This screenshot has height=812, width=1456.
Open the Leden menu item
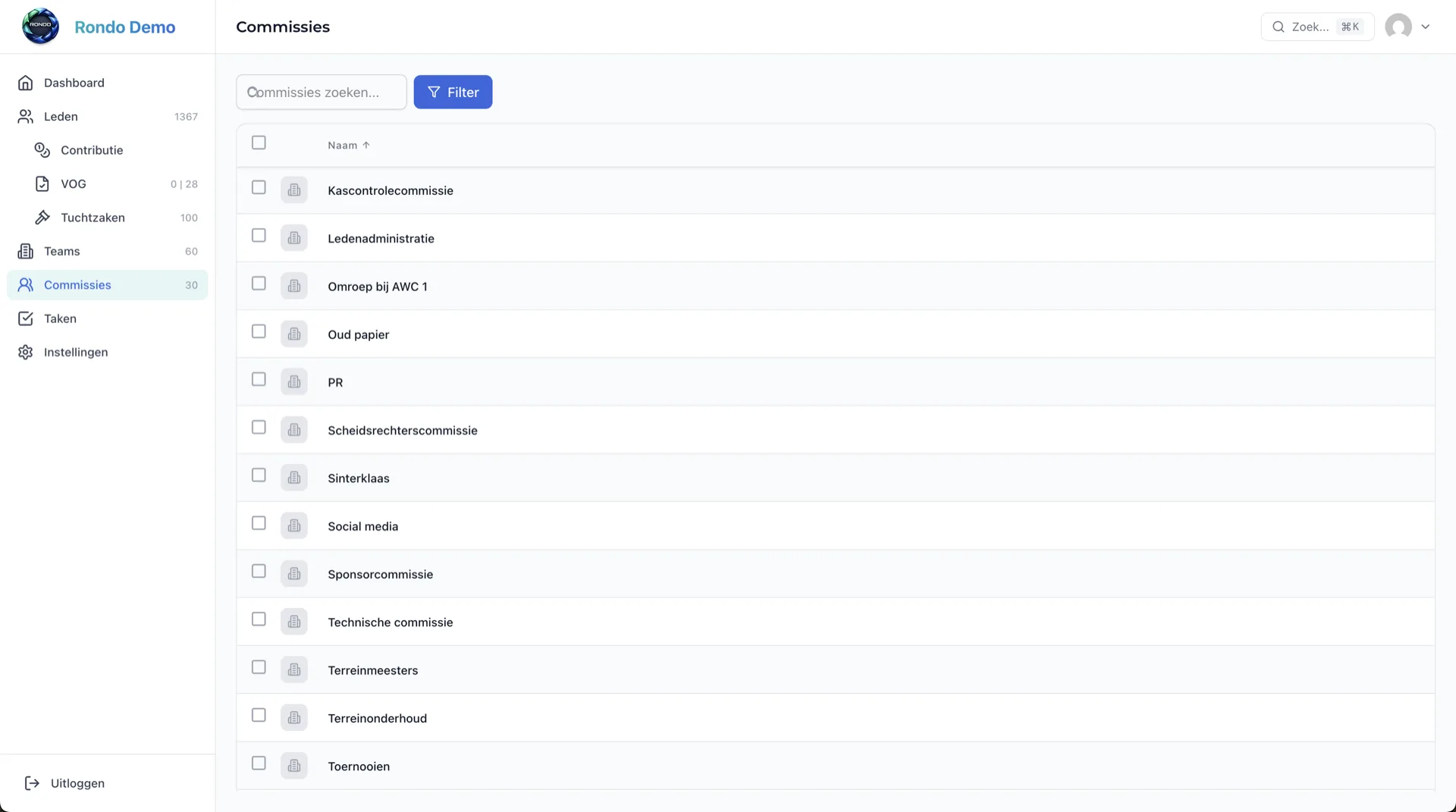pyautogui.click(x=108, y=117)
